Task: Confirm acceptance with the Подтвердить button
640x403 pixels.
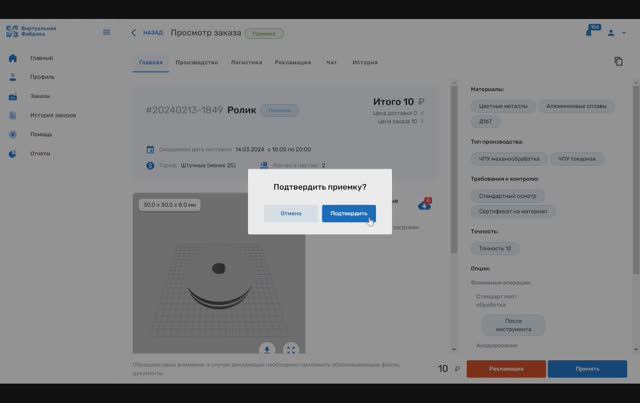Action: pos(349,214)
